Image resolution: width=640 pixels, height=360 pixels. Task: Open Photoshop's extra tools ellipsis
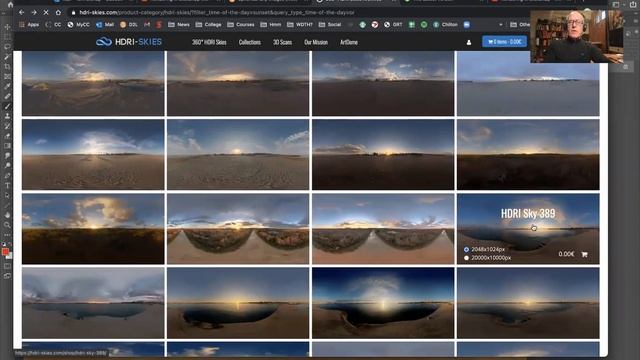[7, 235]
